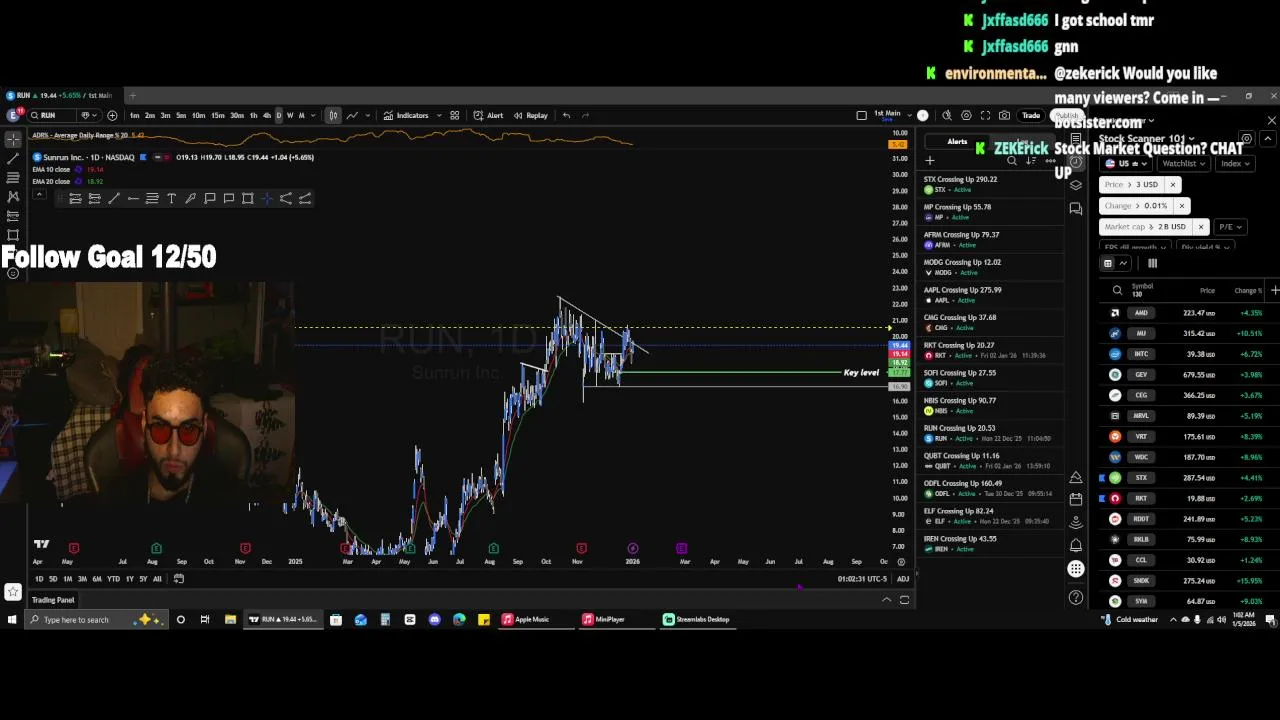This screenshot has height=720, width=1280.
Task: Sort alerts with the sort icon
Action: tap(1031, 161)
